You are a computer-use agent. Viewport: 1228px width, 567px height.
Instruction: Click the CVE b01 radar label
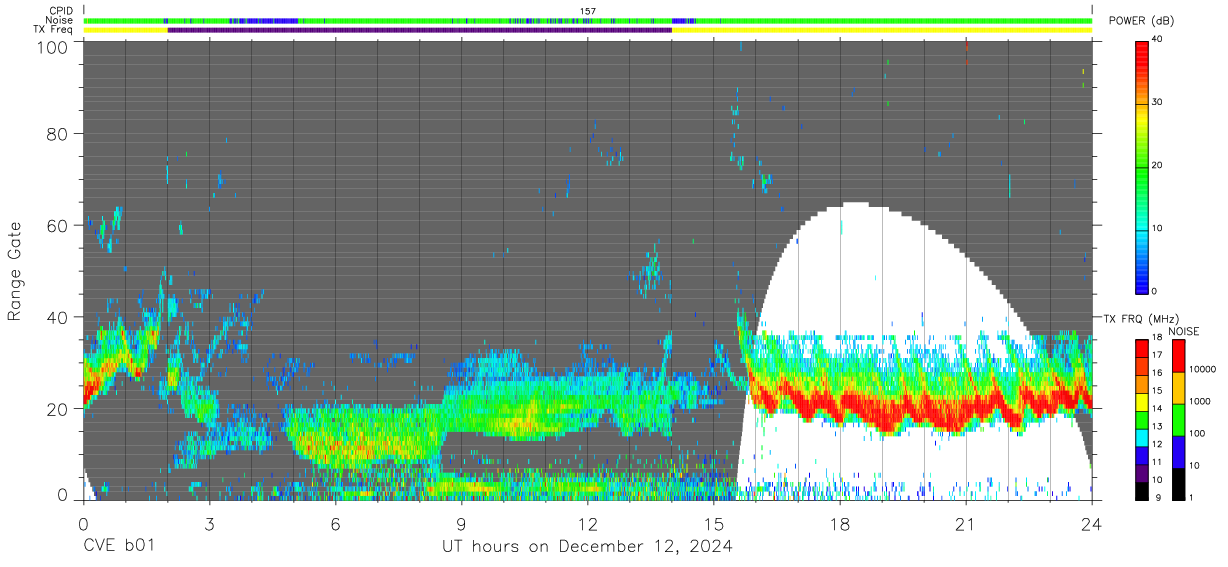(x=118, y=547)
